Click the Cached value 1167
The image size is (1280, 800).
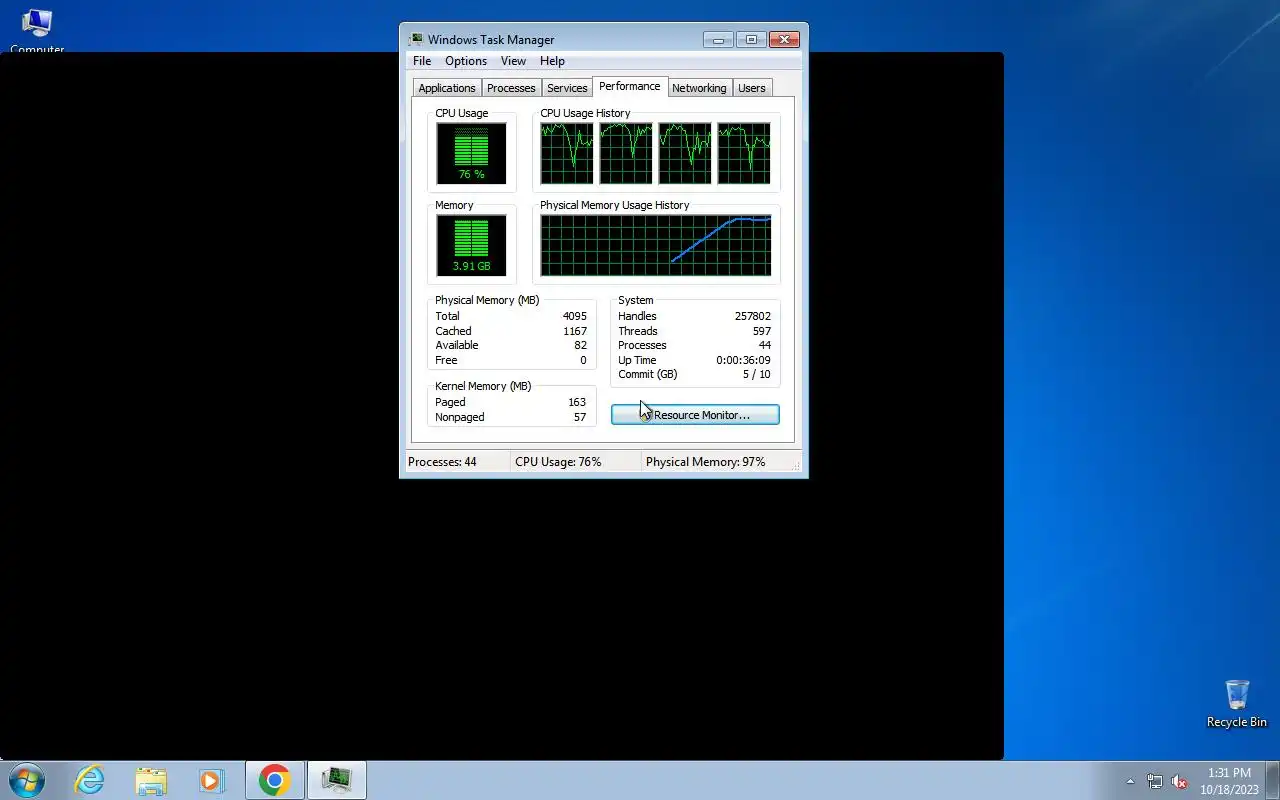pos(575,331)
